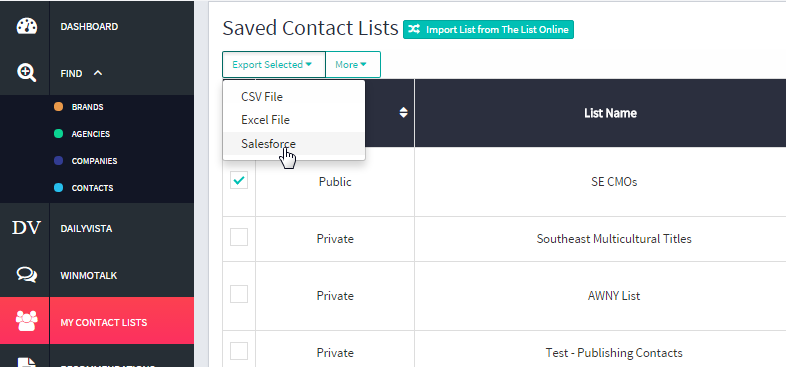Viewport: 786px width, 367px height.
Task: Click the orange Brands dot
Action: click(x=58, y=107)
